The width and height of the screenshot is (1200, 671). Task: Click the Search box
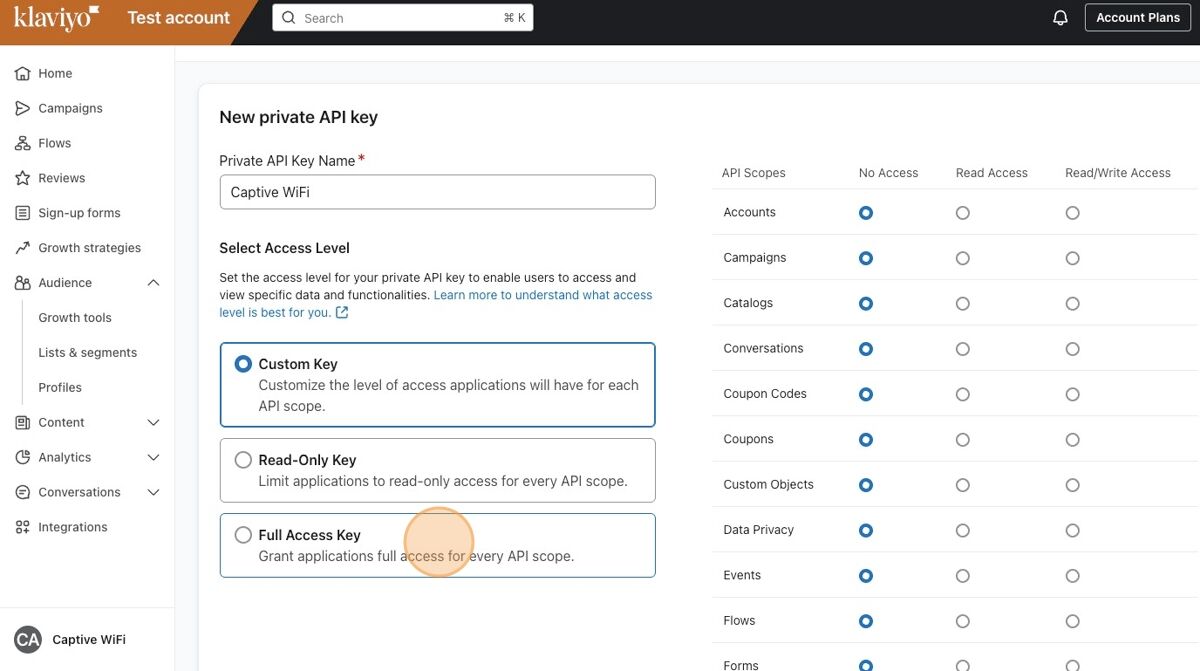403,18
